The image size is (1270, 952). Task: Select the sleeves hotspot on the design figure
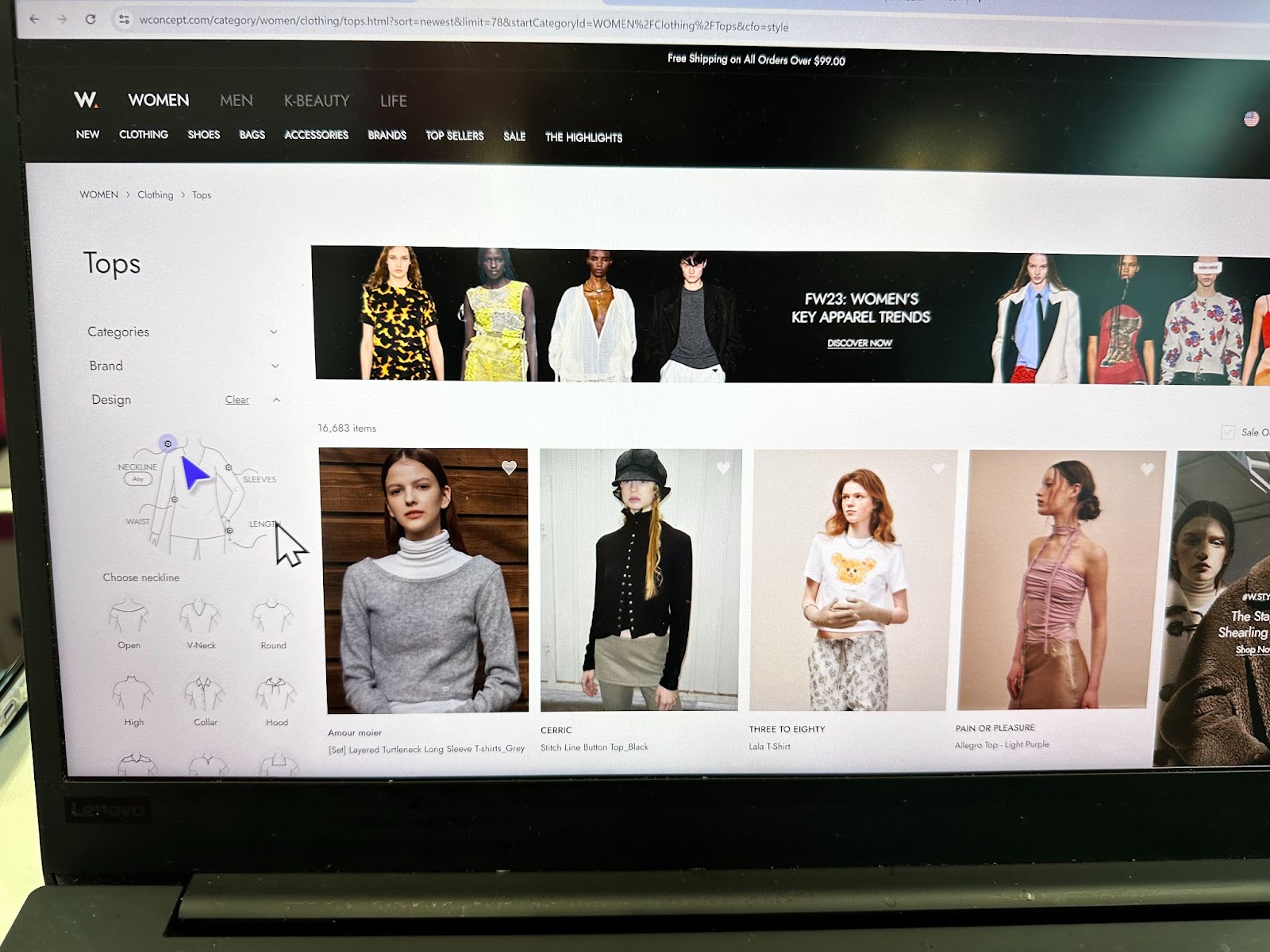pyautogui.click(x=229, y=468)
